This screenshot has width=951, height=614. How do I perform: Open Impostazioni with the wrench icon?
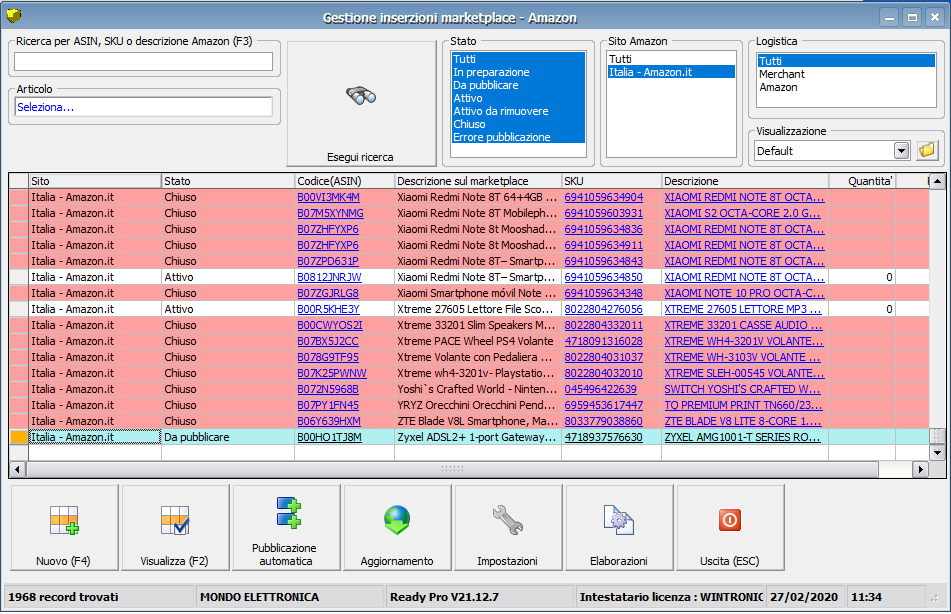pos(508,528)
